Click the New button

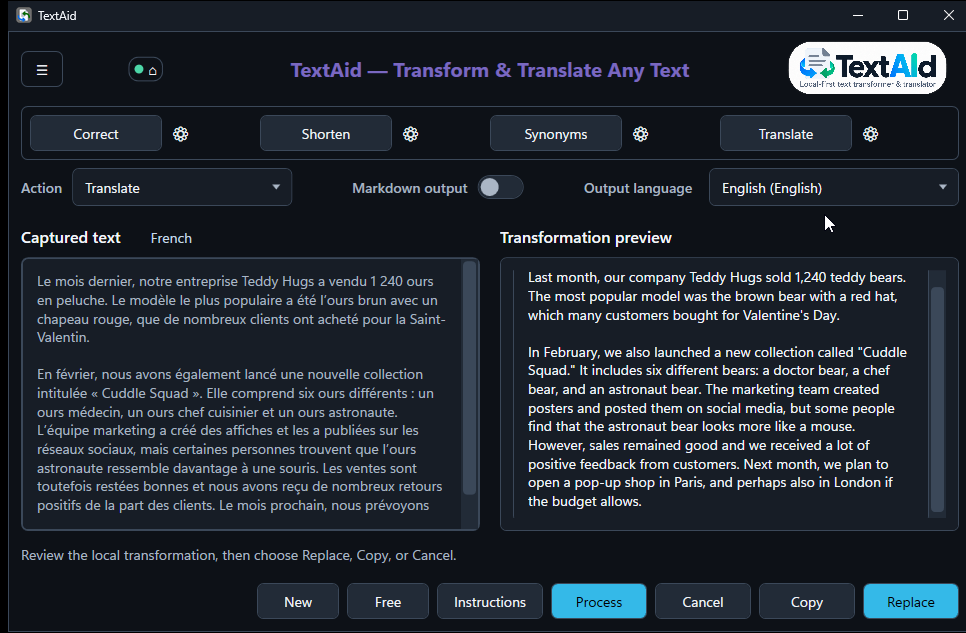click(298, 602)
